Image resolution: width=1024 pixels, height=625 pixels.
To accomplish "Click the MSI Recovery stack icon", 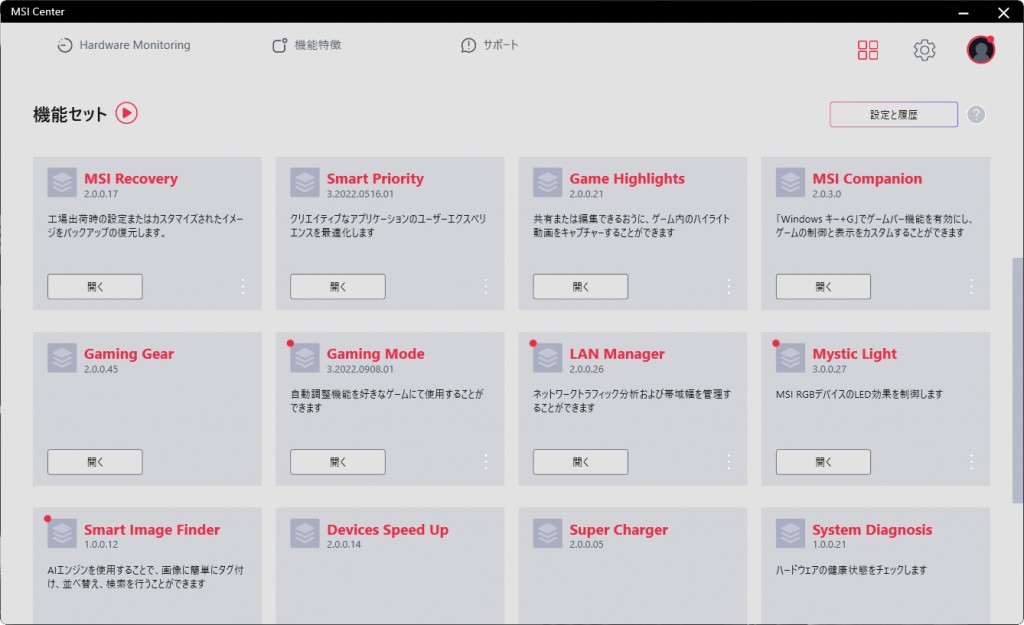I will [x=62, y=182].
